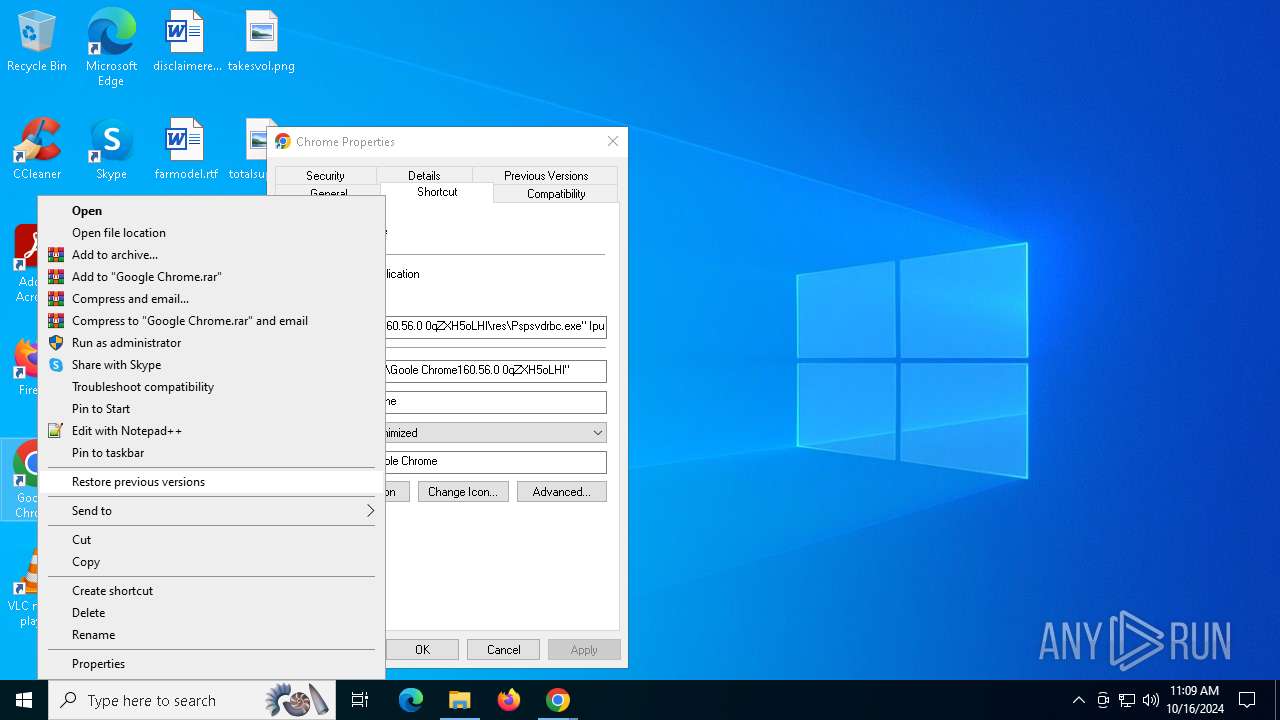
Task: Select the Skype desktop shortcut
Action: coord(111,149)
